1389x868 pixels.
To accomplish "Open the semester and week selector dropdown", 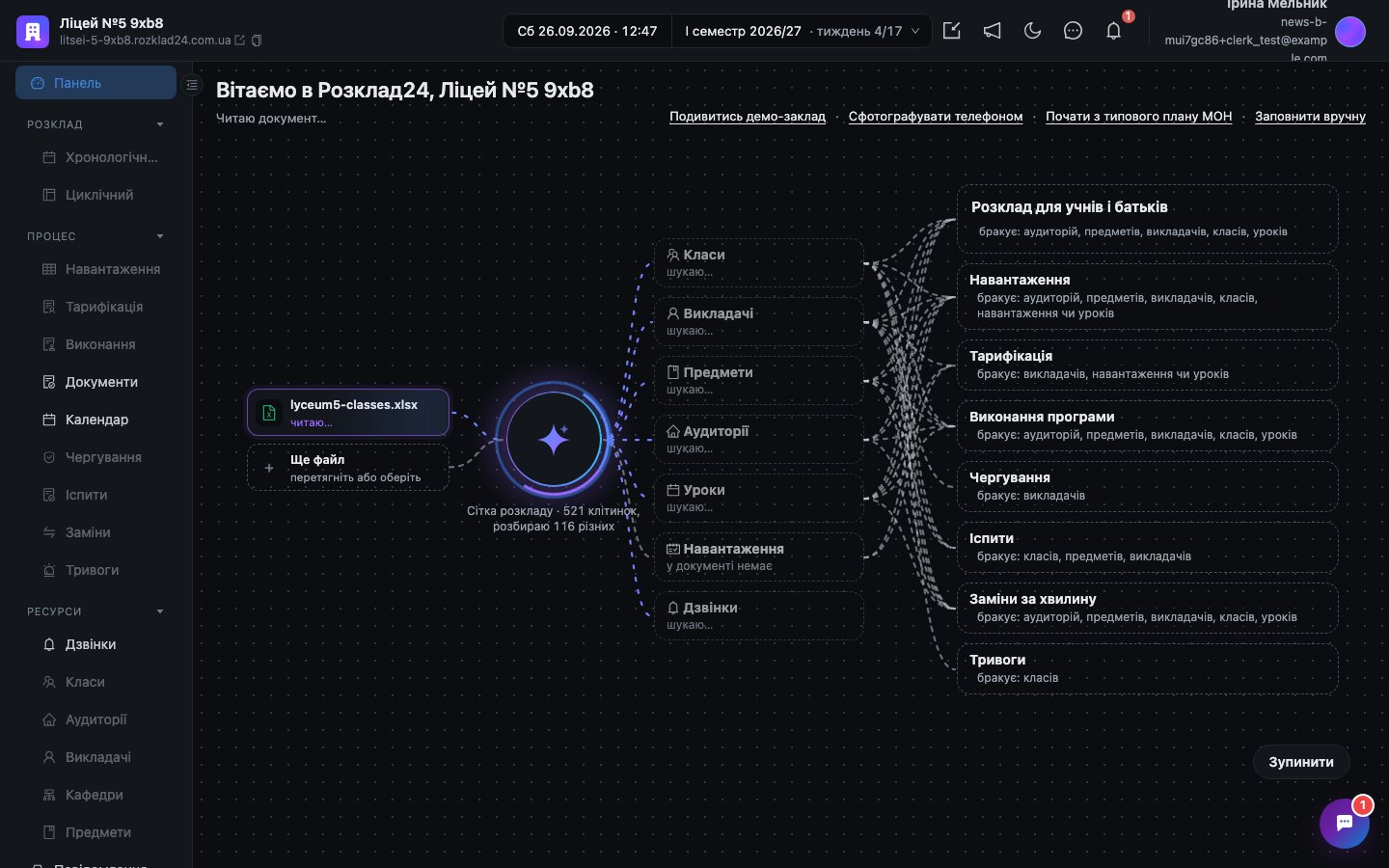I will point(802,31).
